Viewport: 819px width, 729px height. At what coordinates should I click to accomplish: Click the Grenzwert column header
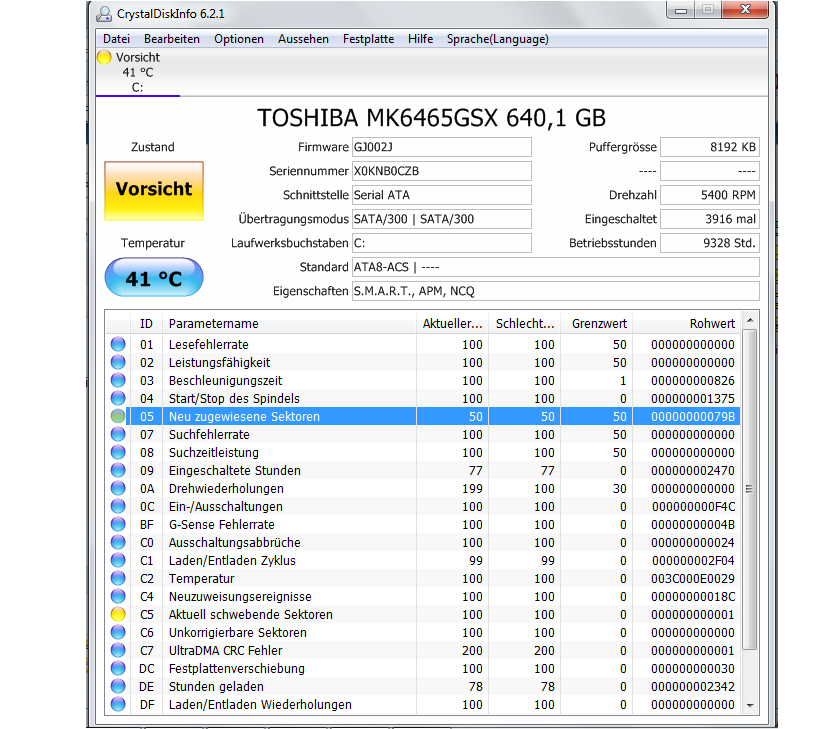(x=597, y=324)
